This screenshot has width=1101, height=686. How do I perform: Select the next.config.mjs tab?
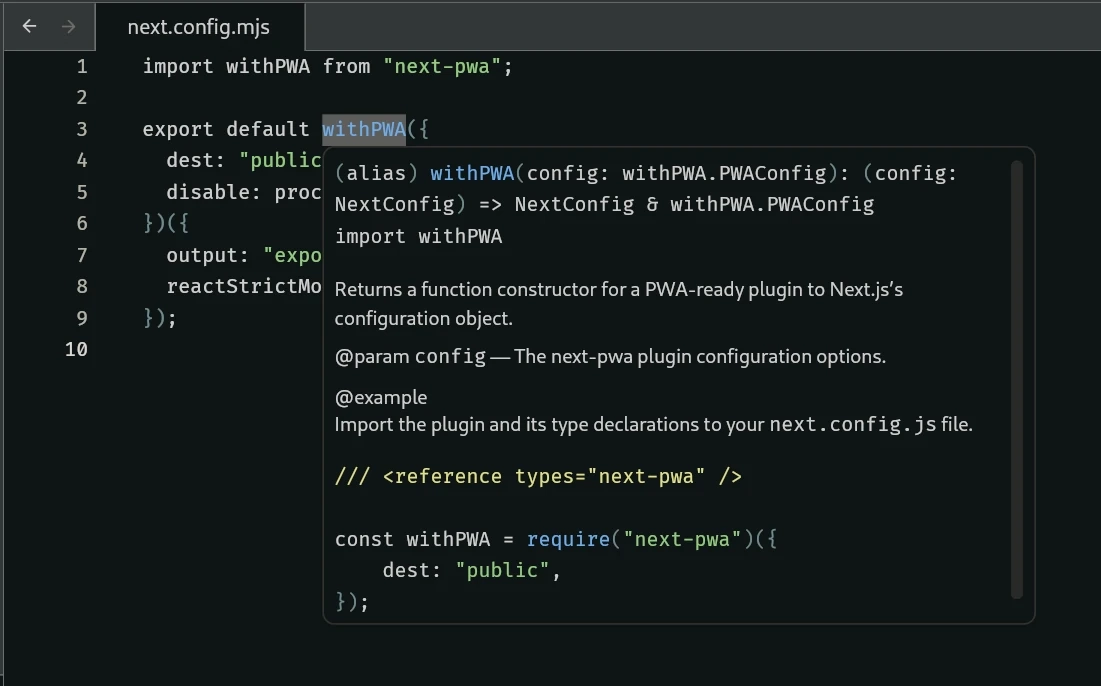(x=198, y=27)
